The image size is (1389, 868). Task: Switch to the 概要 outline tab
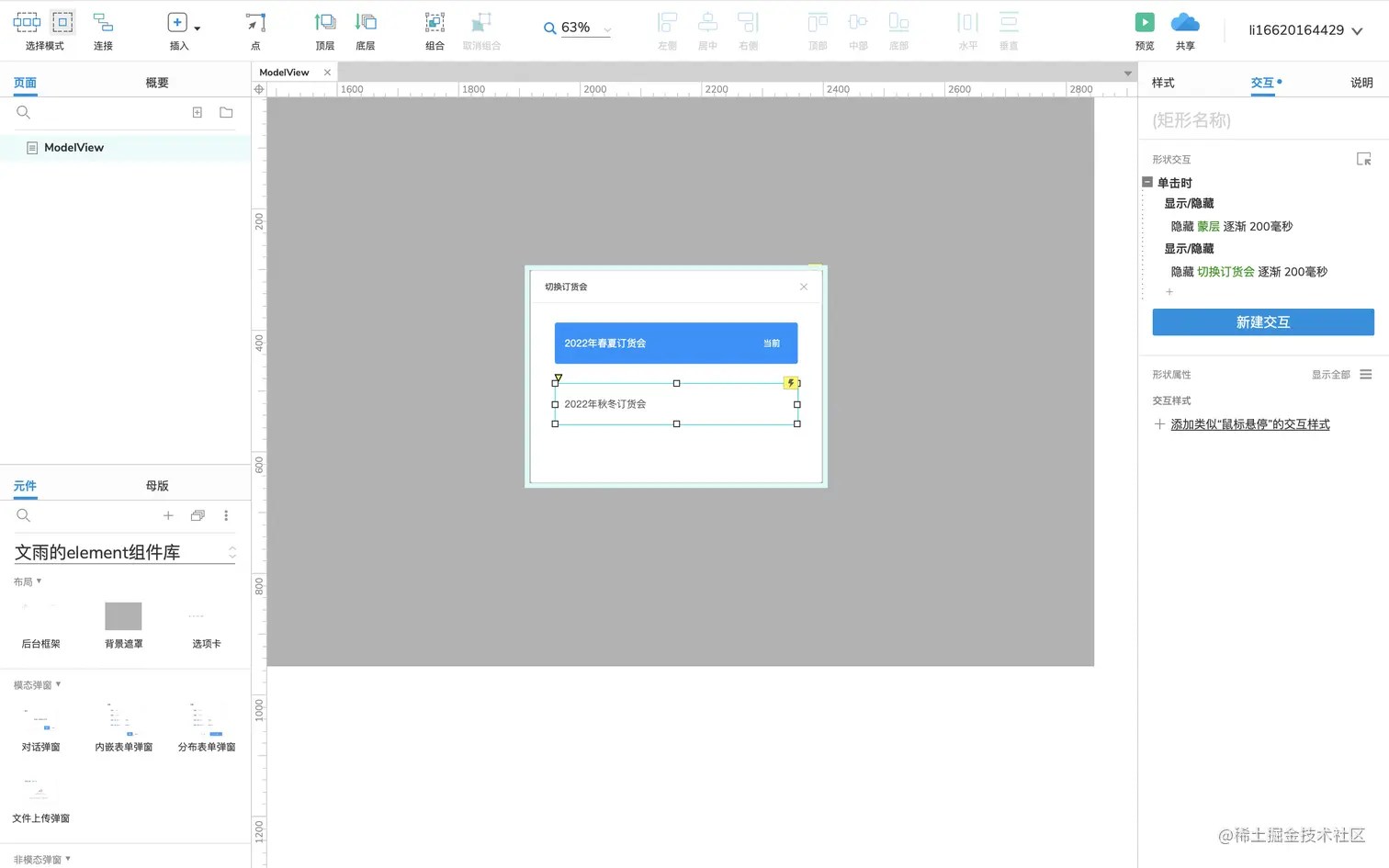point(157,83)
